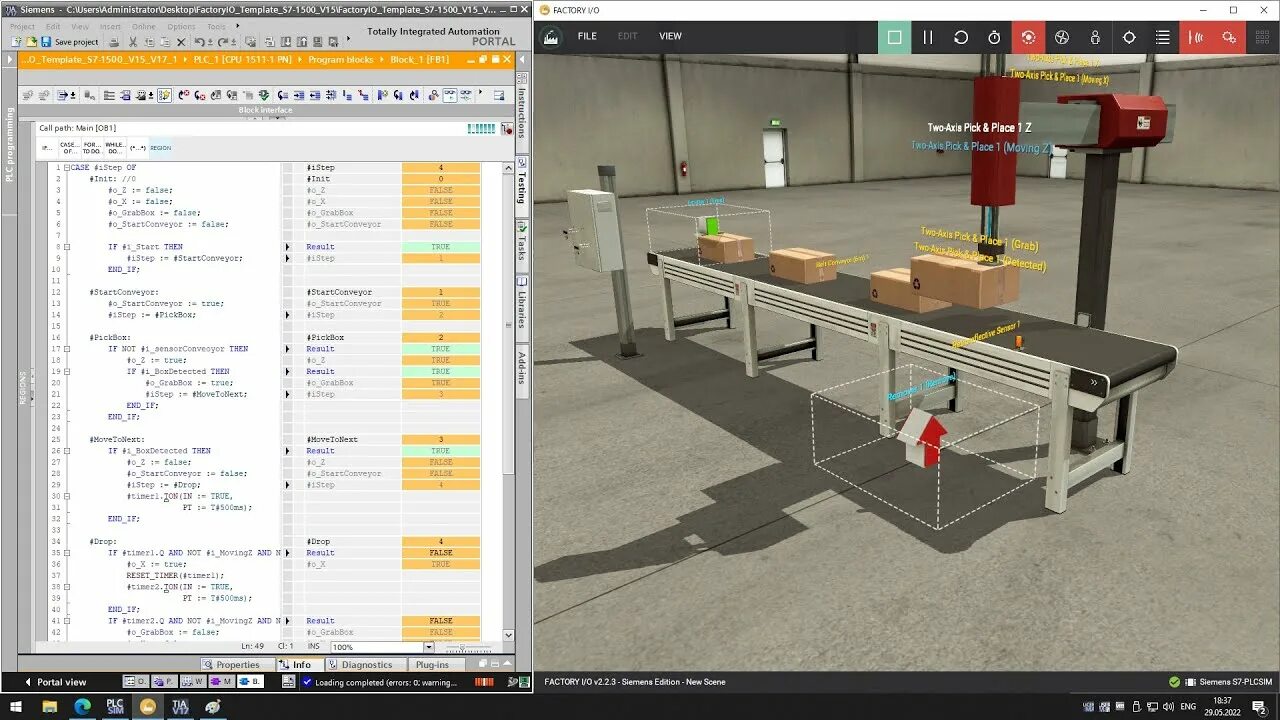This screenshot has width=1280, height=720.
Task: Click the red conveyor exit arrow in scene
Action: pos(923,440)
